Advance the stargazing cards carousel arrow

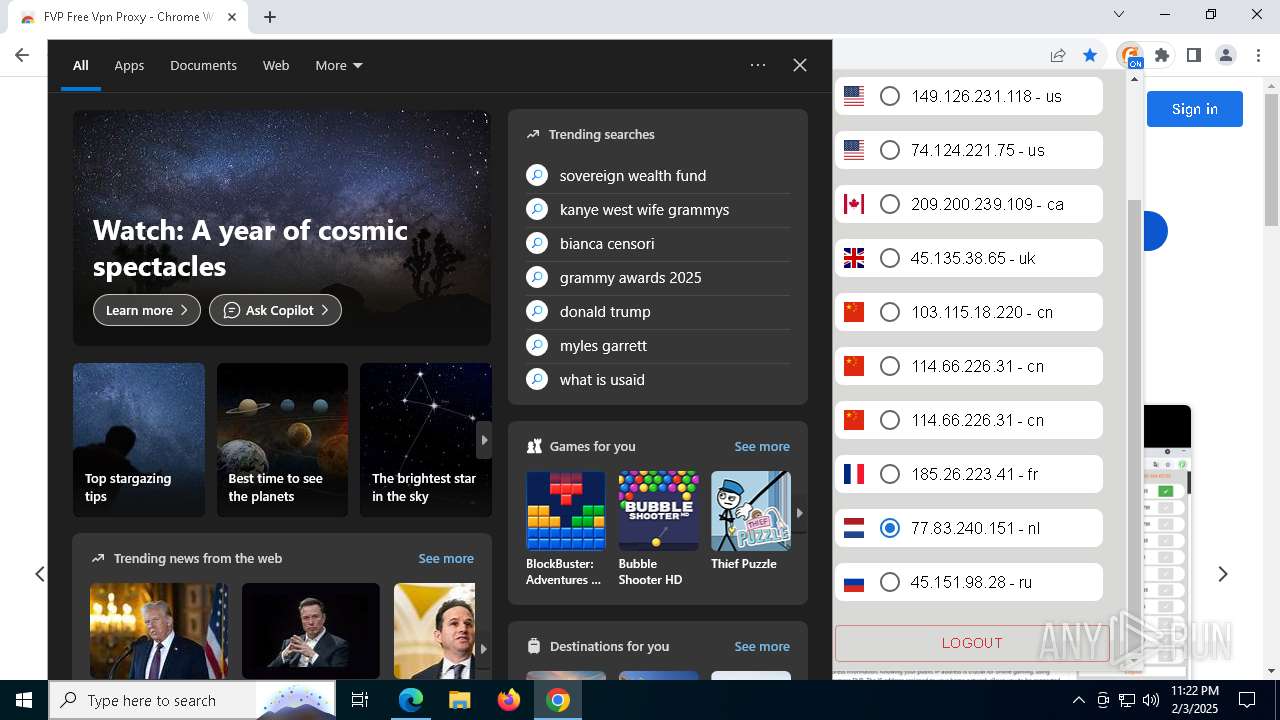pyautogui.click(x=484, y=440)
